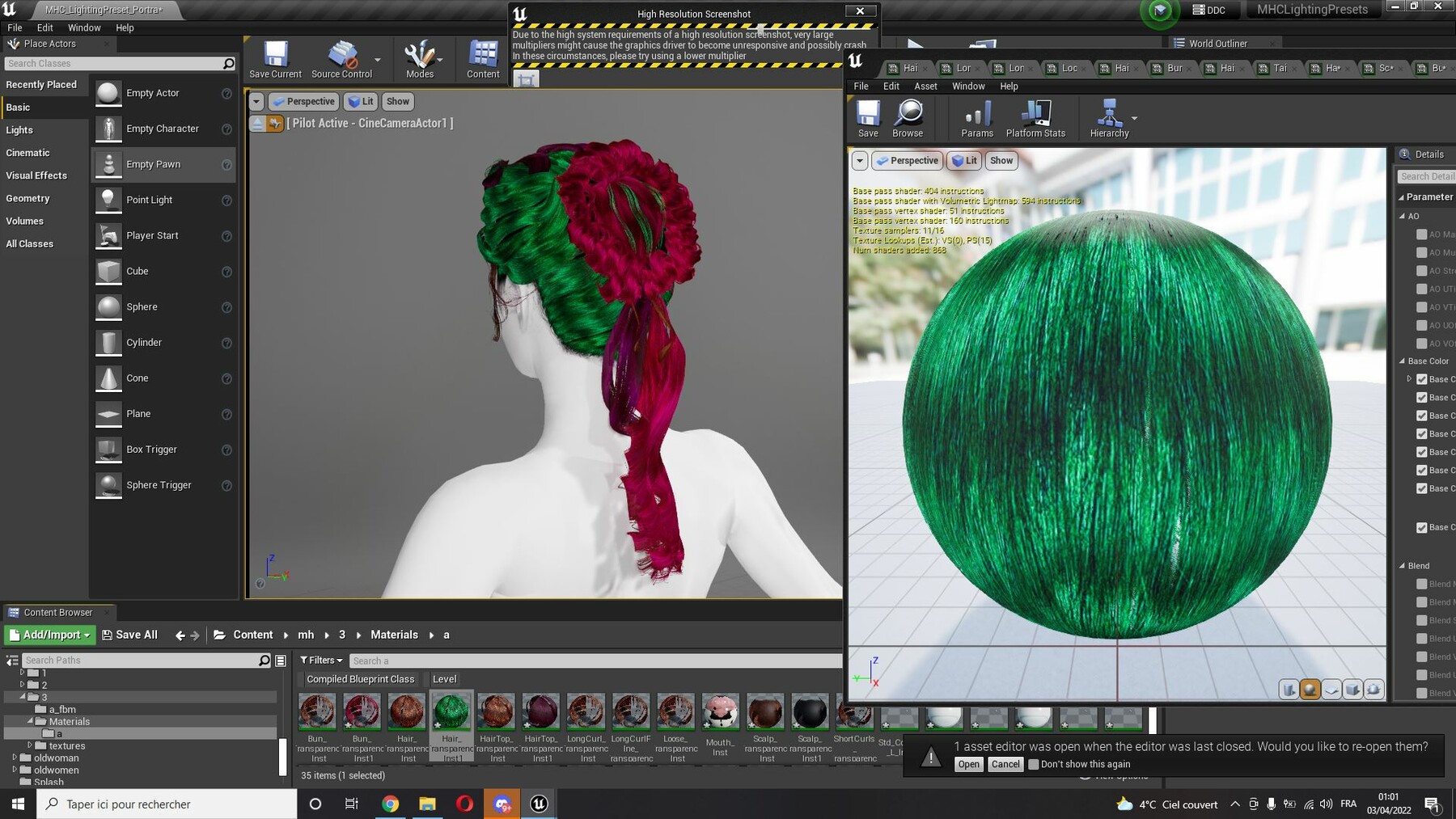Click the eject pilot icon in the viewport
The width and height of the screenshot is (1456, 819).
click(257, 123)
